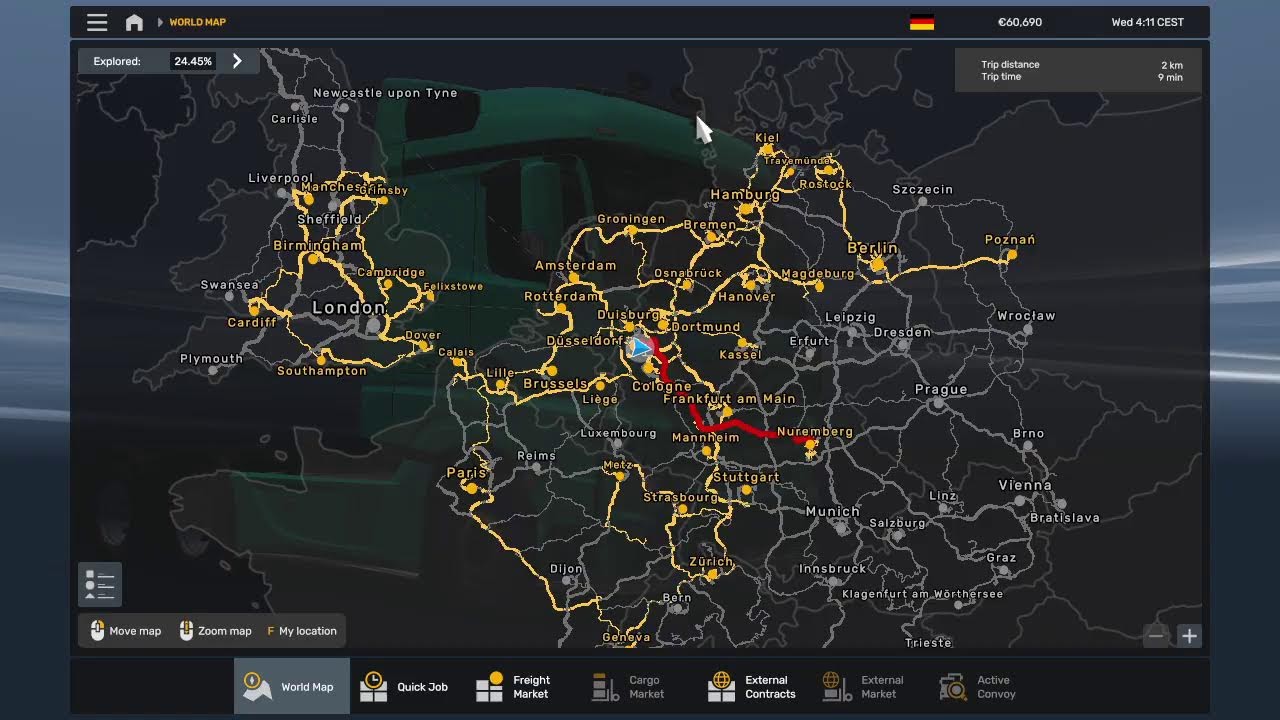Click the Amsterdam city label
The image size is (1280, 720).
pos(576,266)
